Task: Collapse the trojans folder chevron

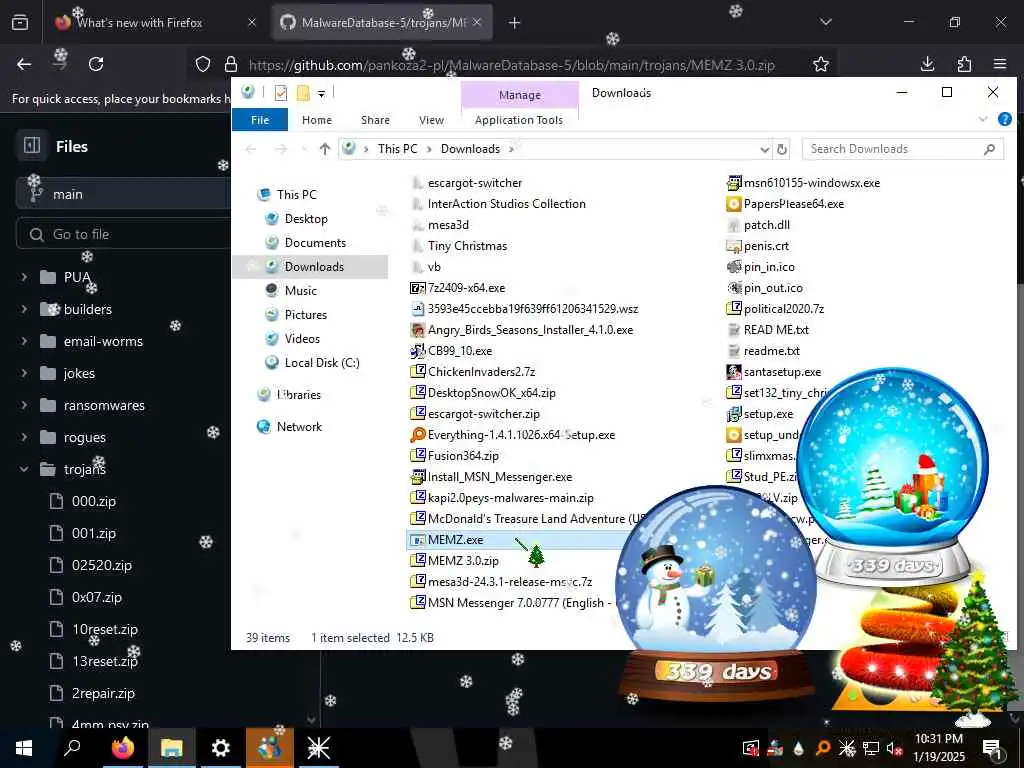Action: click(24, 469)
